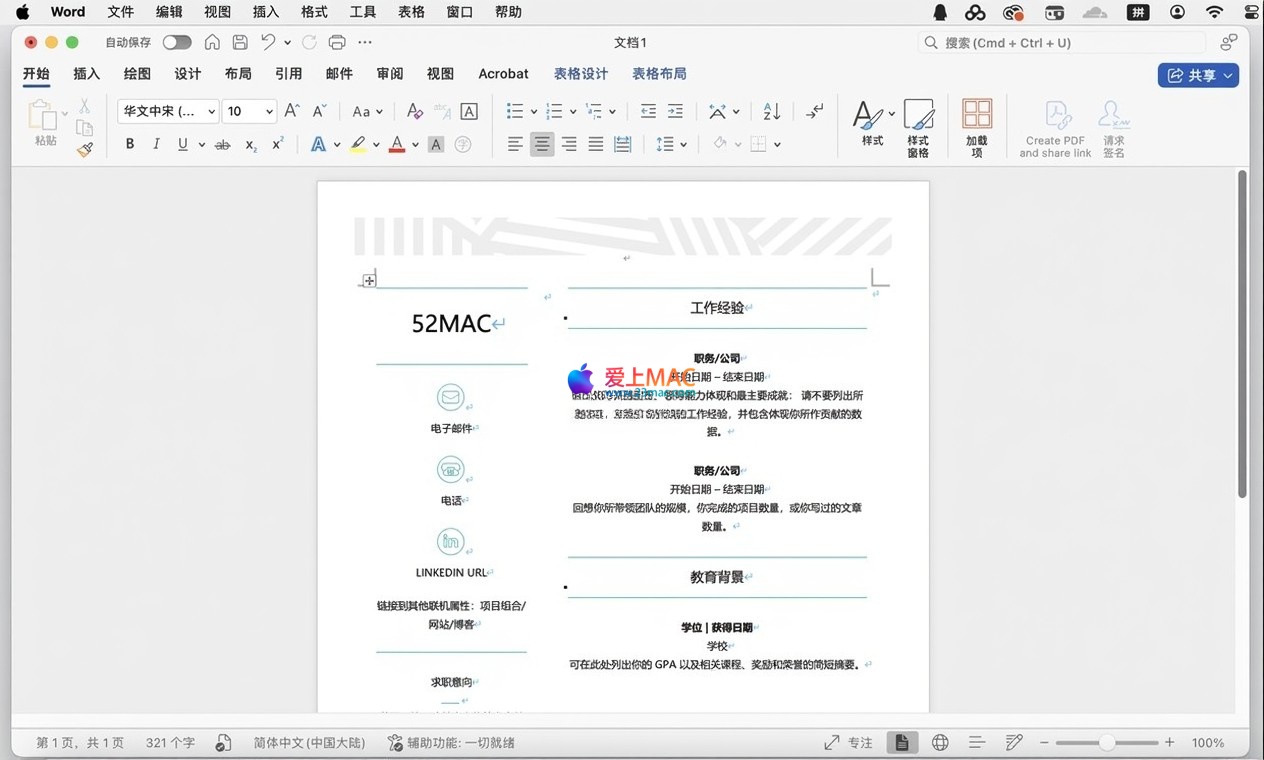Click the search field in title bar

[1060, 42]
